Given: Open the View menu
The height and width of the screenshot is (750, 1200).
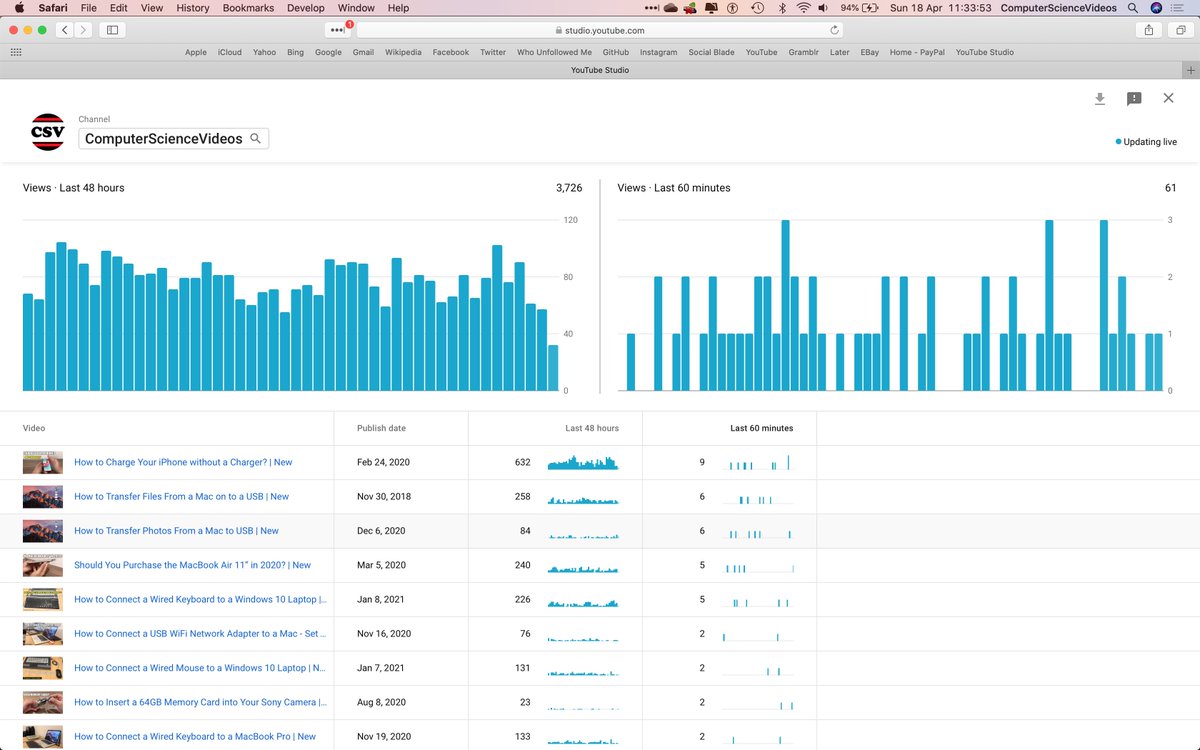Looking at the screenshot, I should (x=152, y=8).
